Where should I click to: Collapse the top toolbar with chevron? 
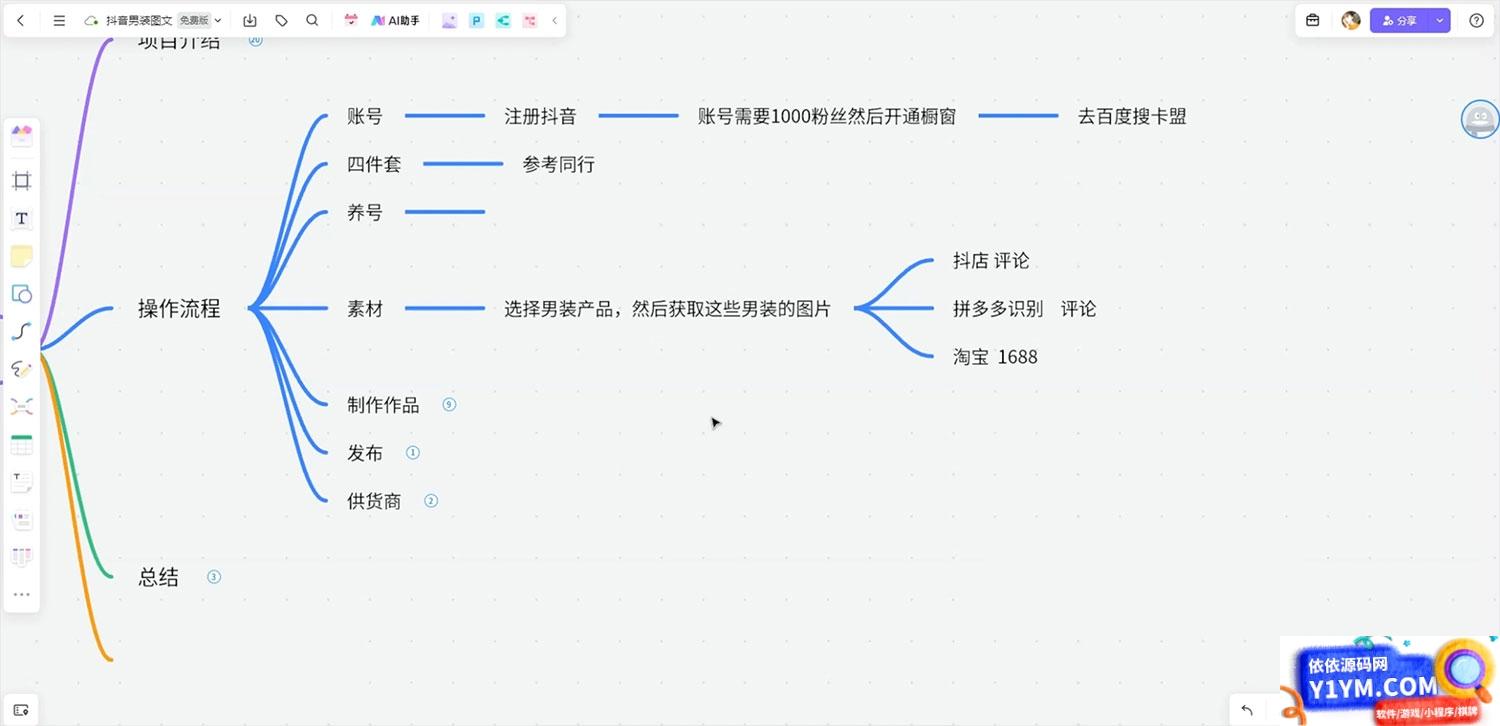[x=555, y=20]
